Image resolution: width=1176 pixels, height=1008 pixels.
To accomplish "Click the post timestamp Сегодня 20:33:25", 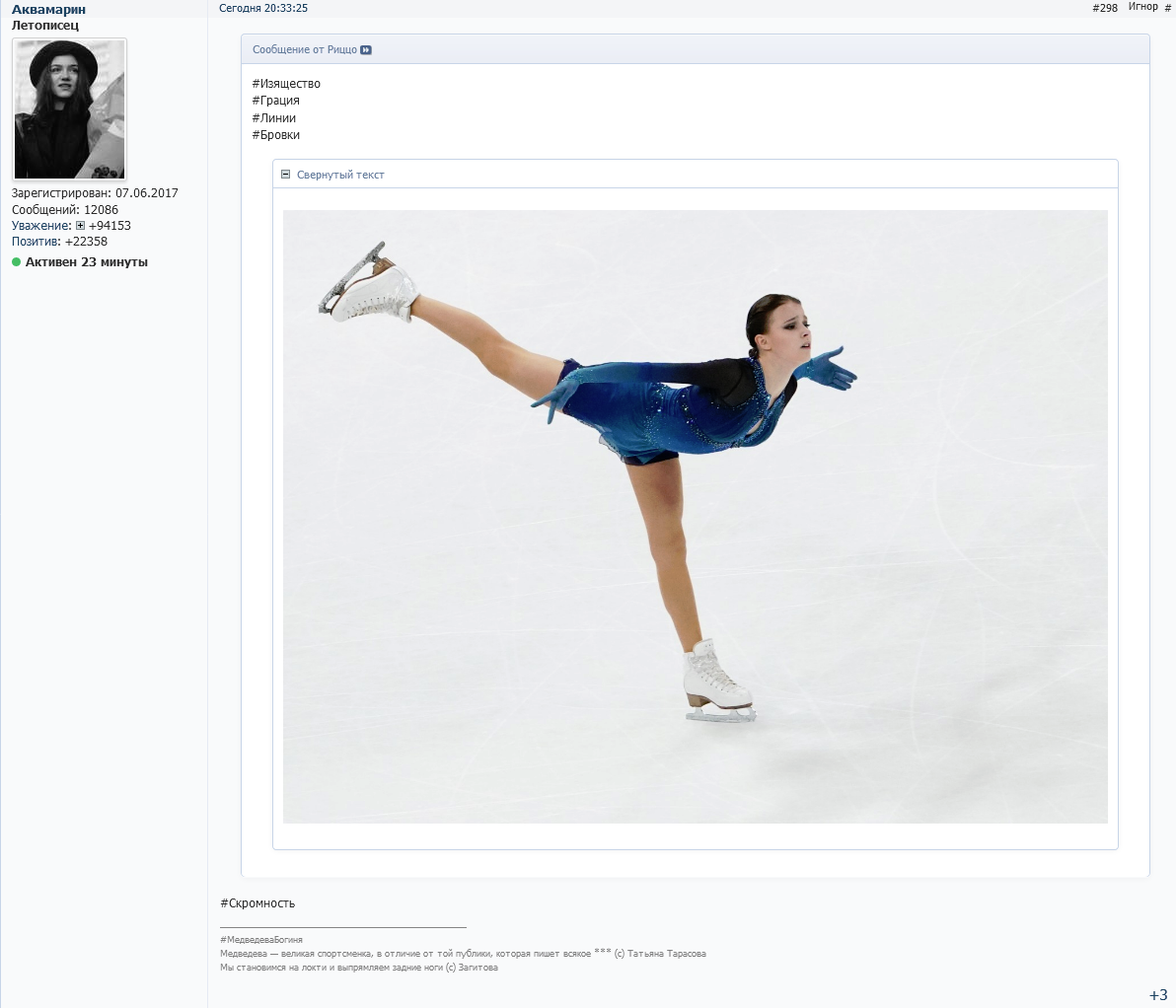I will click(x=263, y=8).
